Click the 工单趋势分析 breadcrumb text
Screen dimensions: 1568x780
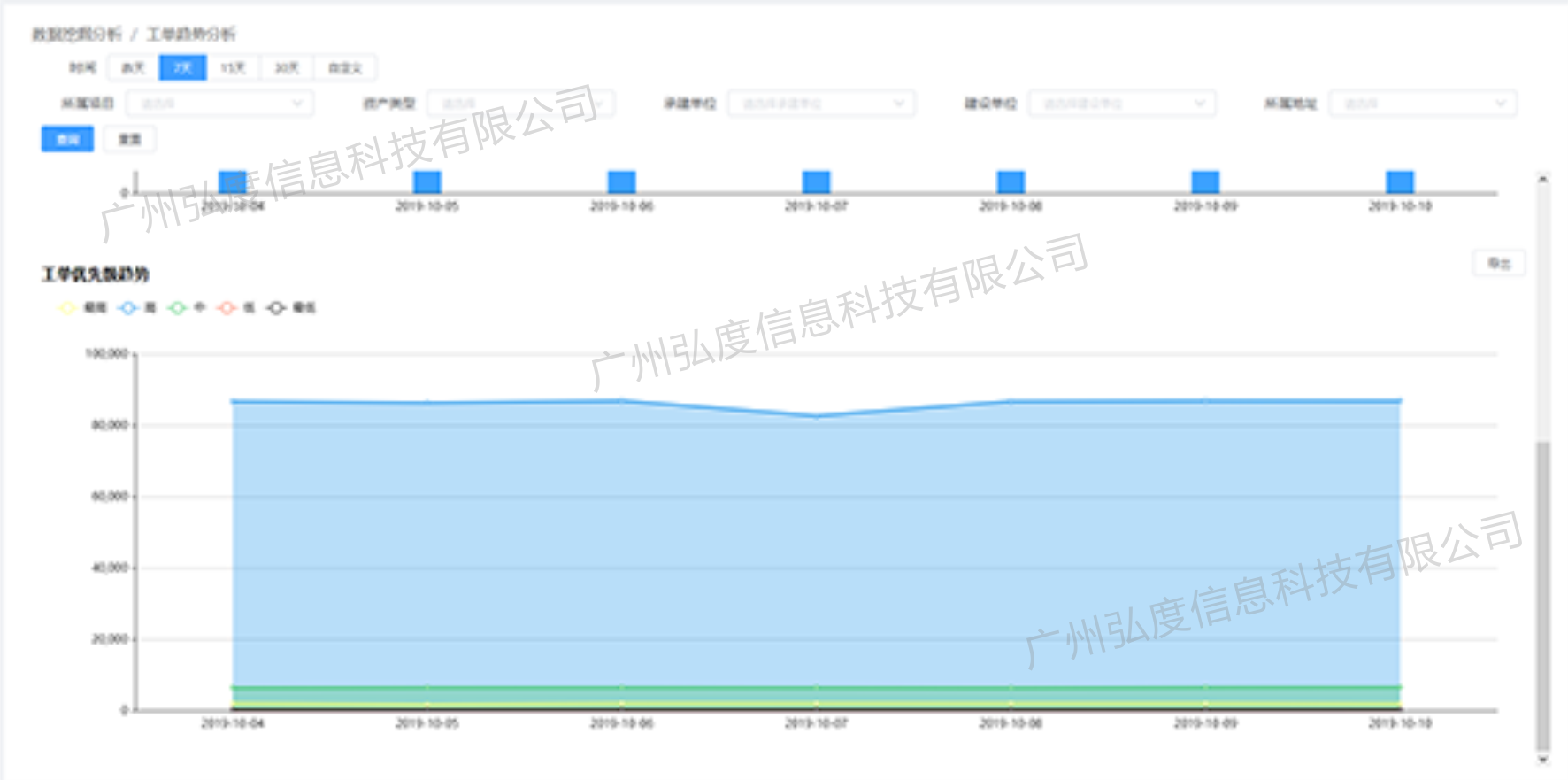tap(191, 35)
